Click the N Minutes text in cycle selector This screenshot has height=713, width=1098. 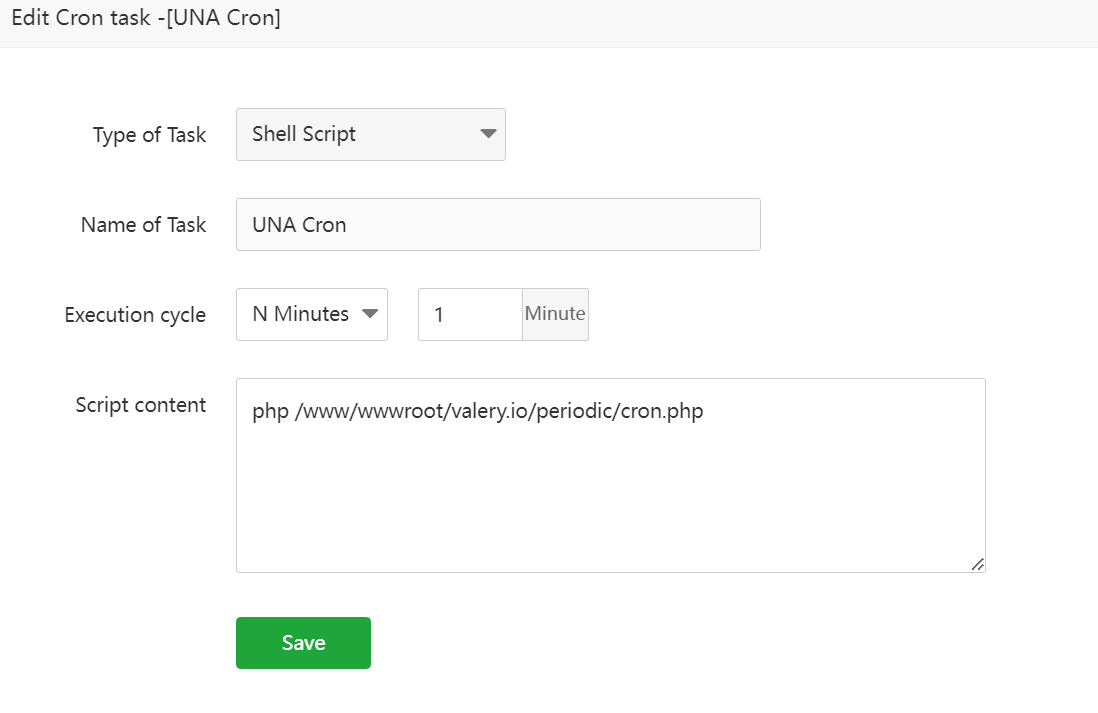coord(300,314)
